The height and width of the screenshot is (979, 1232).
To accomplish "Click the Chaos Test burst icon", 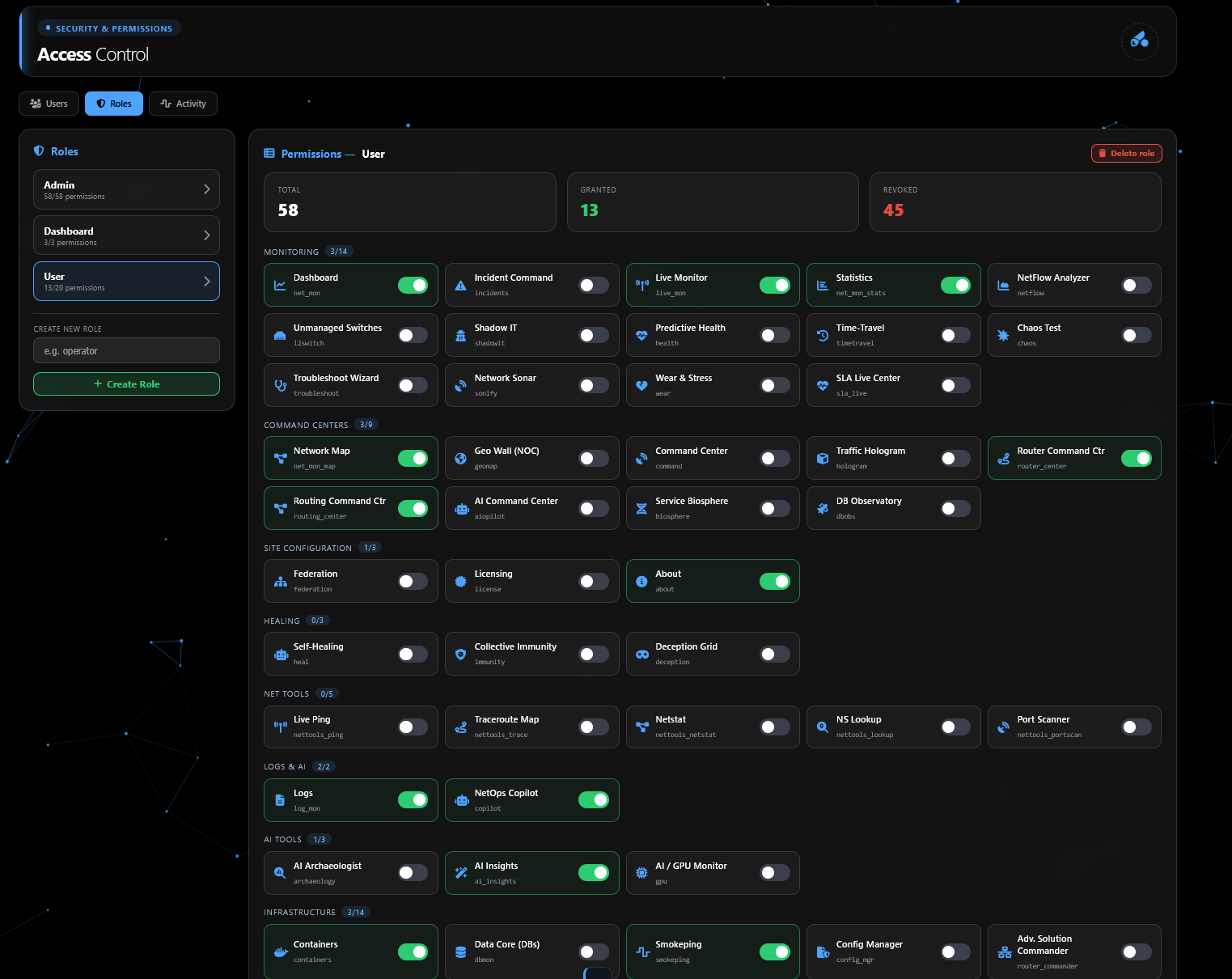I will (x=1003, y=336).
